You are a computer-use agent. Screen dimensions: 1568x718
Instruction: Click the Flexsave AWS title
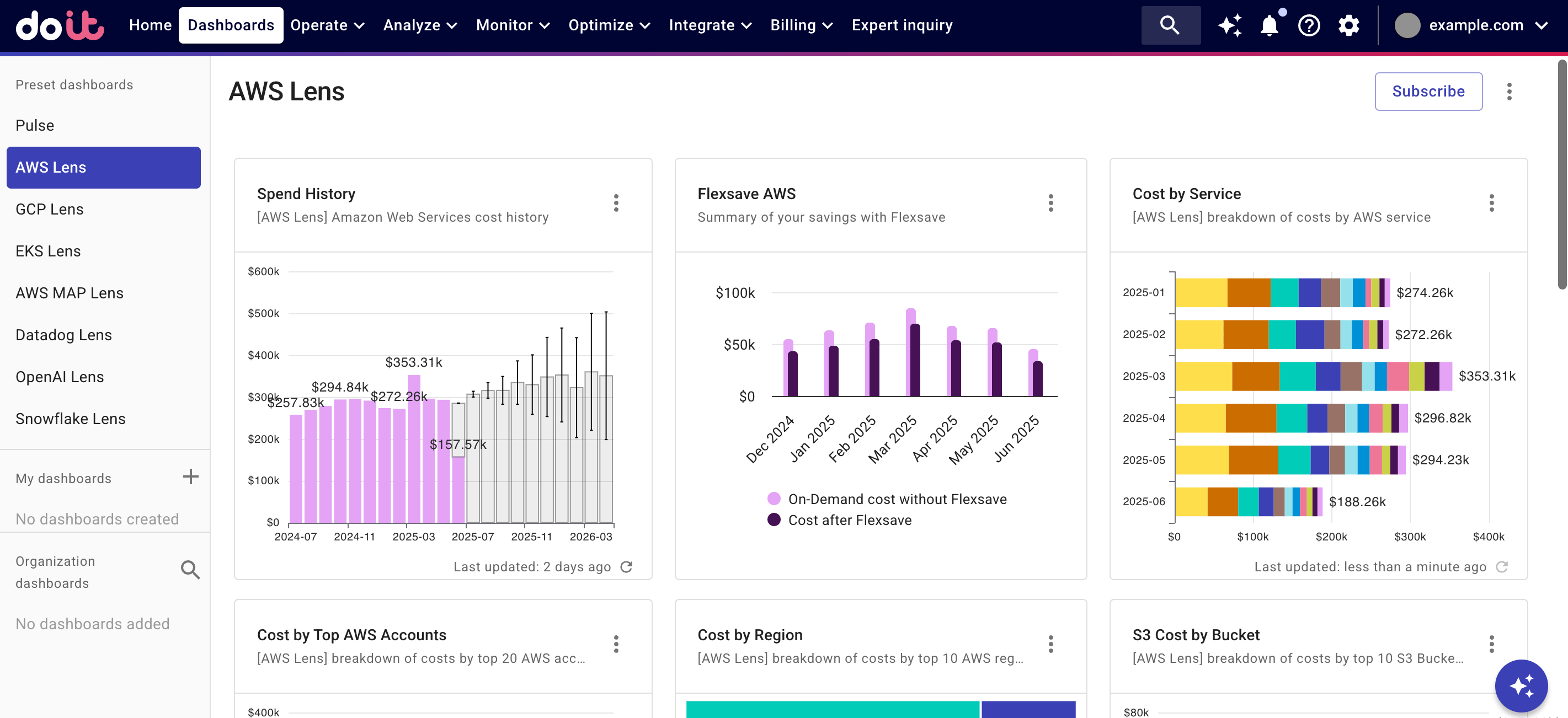746,194
